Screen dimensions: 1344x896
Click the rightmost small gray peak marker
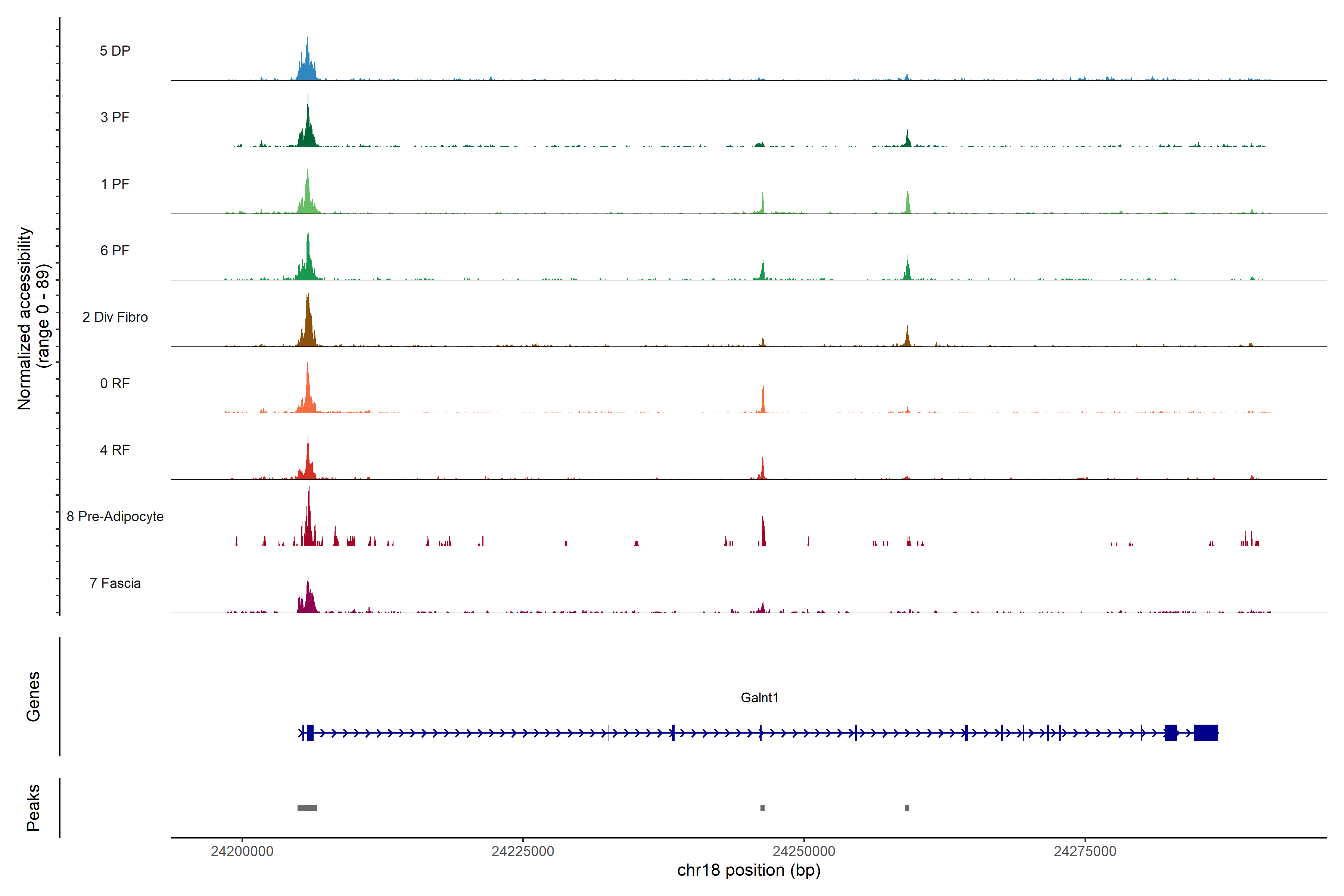tap(907, 808)
